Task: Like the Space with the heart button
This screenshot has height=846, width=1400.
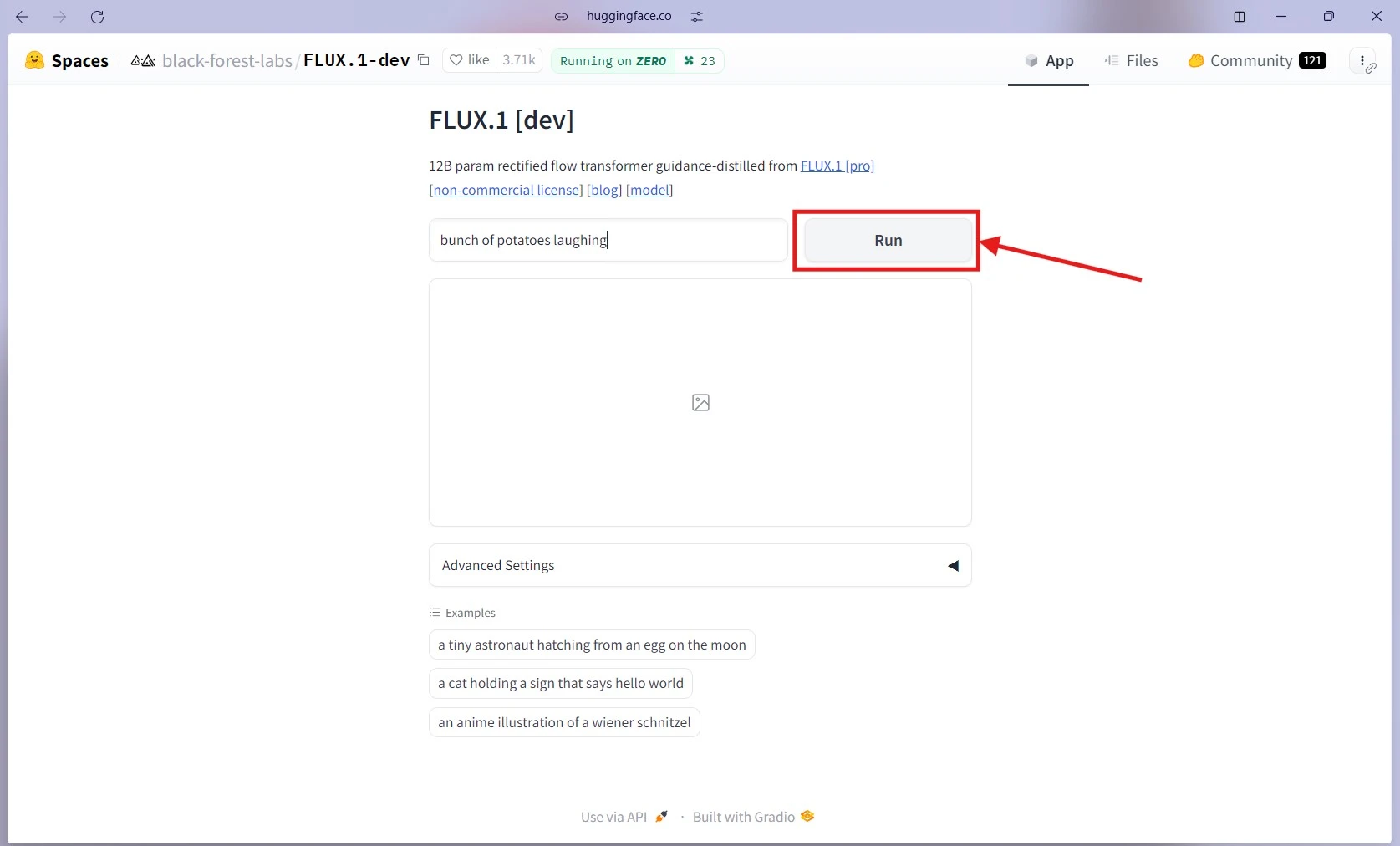Action: coord(470,60)
